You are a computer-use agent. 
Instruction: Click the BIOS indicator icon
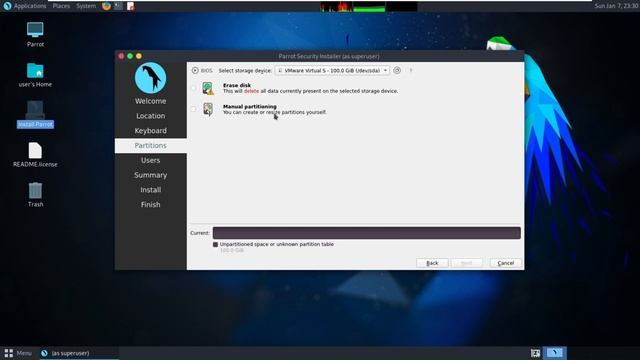pos(195,71)
